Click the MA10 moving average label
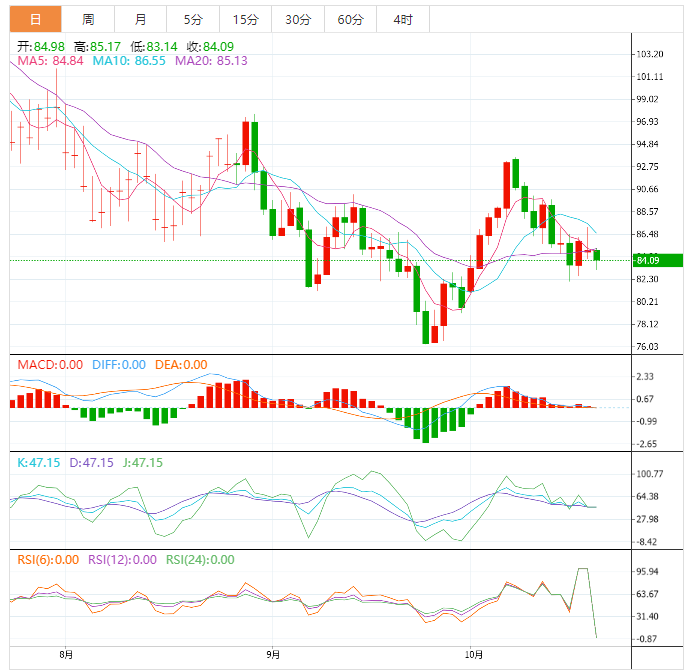The image size is (691, 672). (129, 61)
